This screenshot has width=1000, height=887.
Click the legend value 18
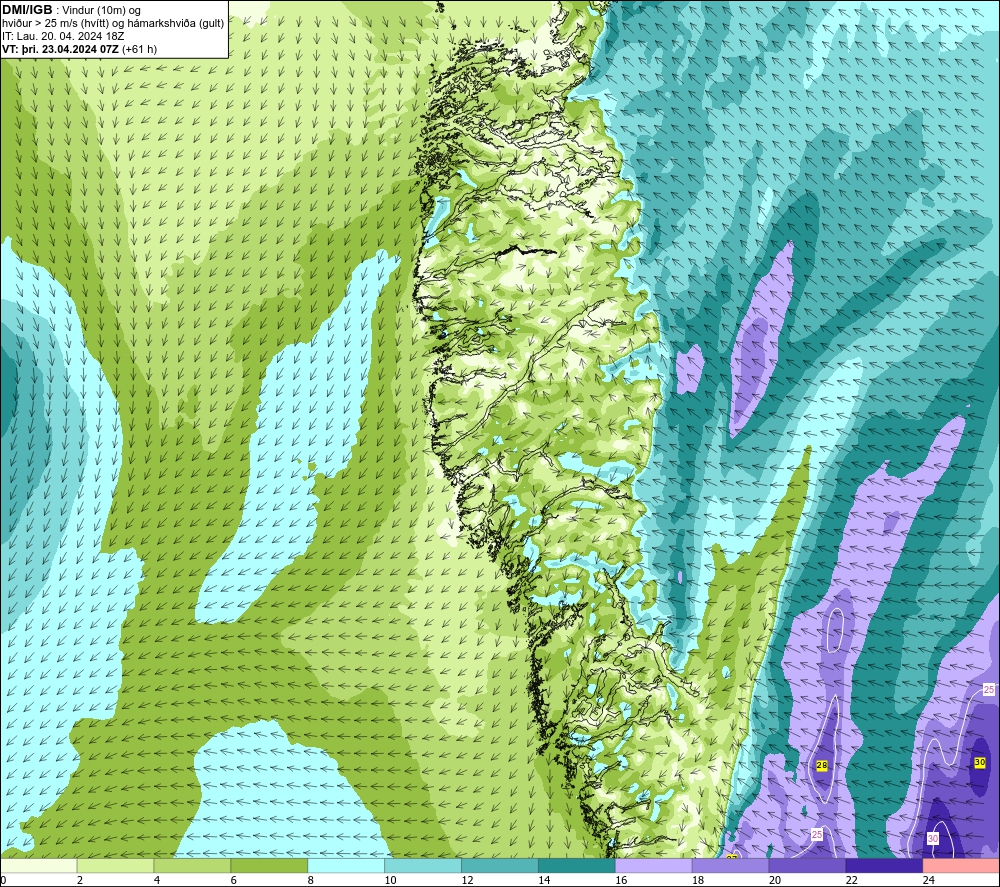click(x=698, y=880)
